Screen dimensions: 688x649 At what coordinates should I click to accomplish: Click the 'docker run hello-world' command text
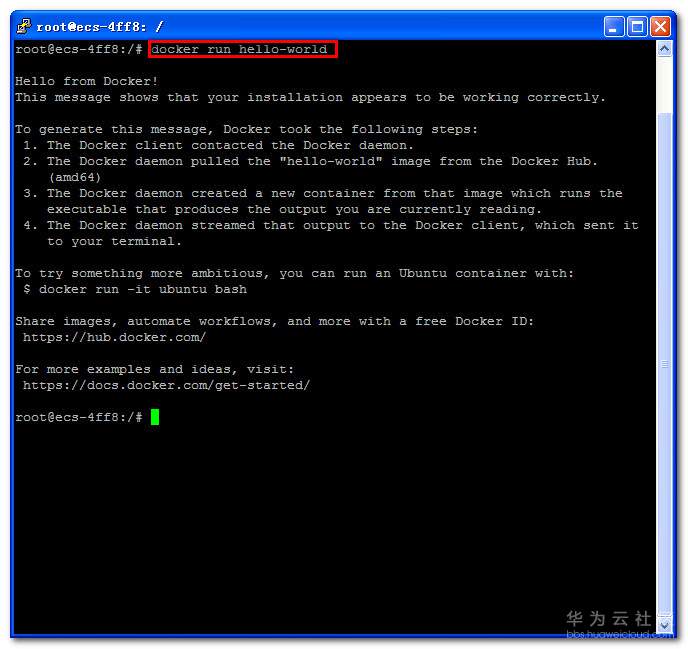click(x=239, y=49)
